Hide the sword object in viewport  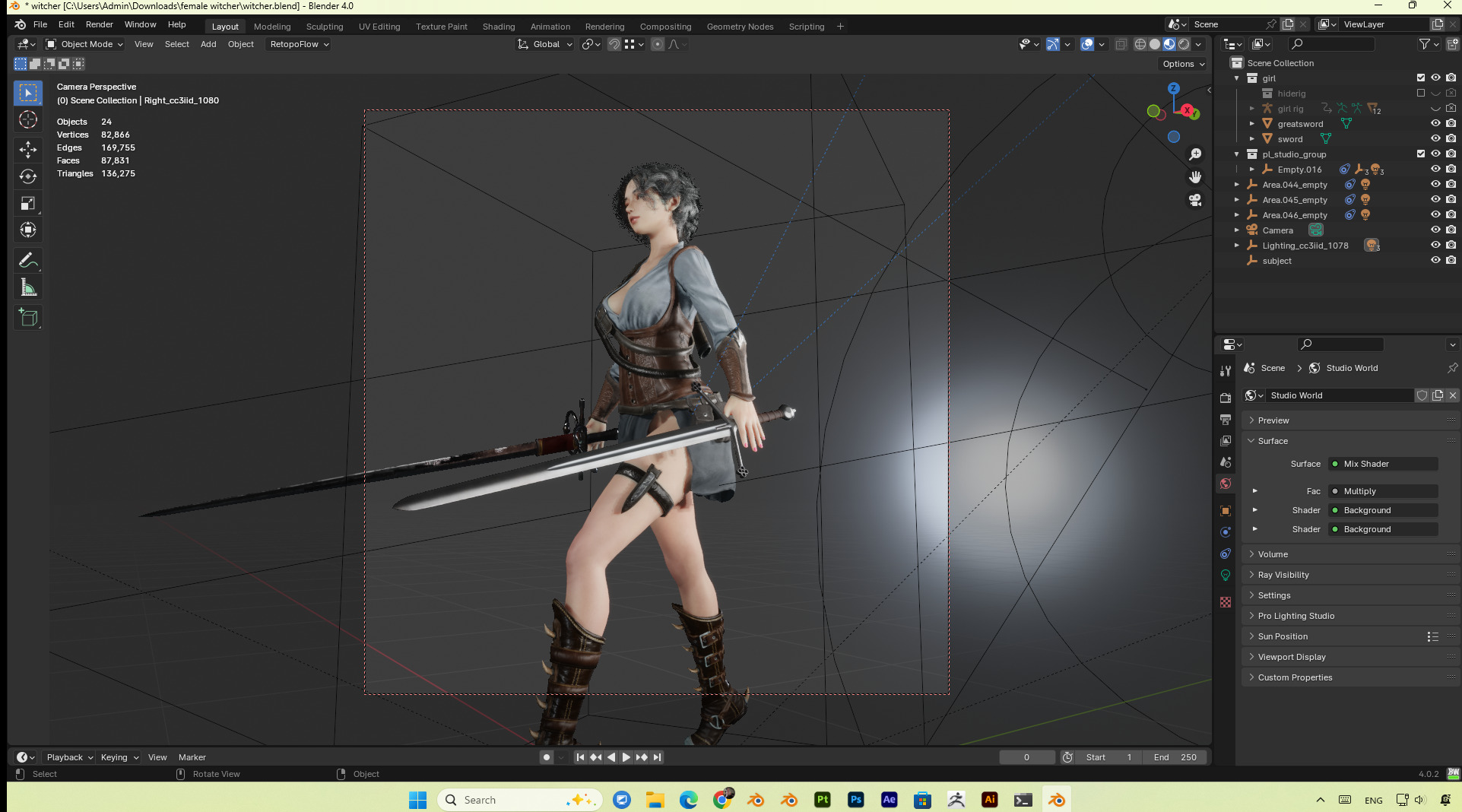point(1435,139)
